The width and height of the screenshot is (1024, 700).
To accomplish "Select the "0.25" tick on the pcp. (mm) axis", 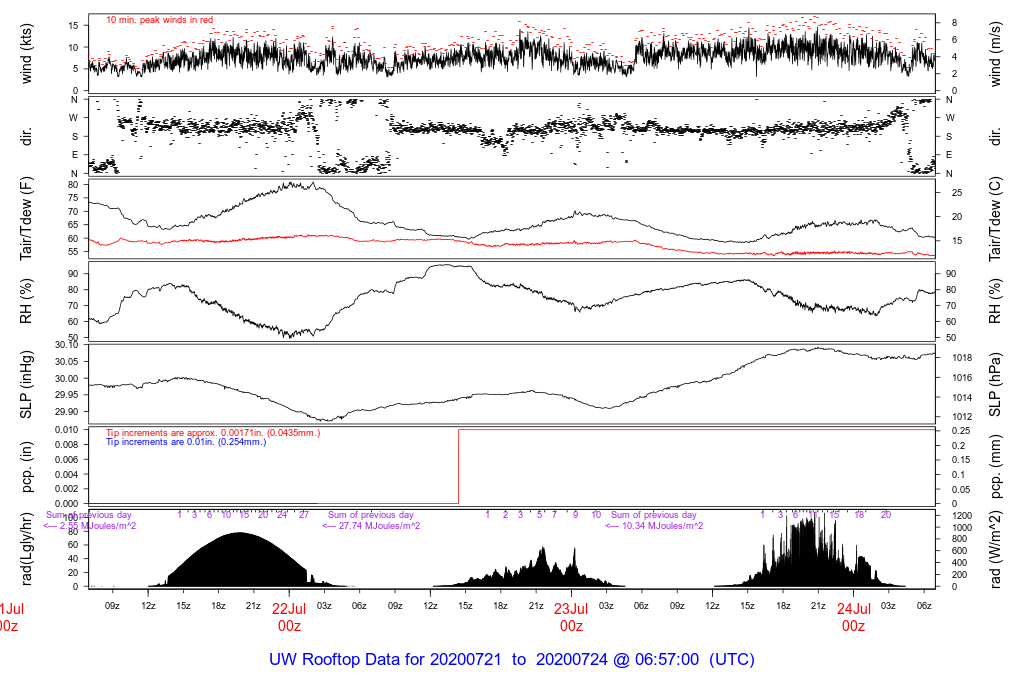I will (x=959, y=431).
